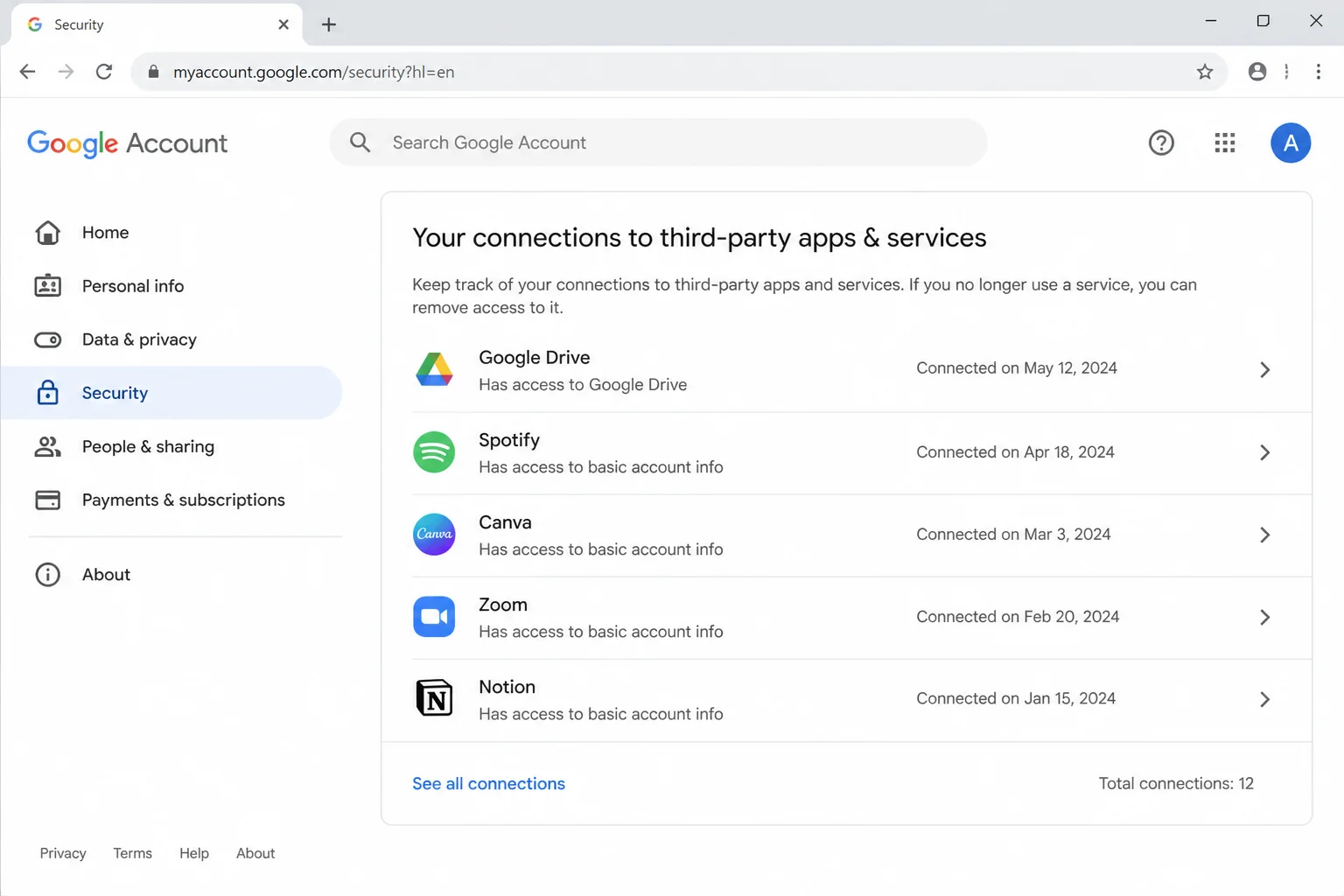
Task: Click the See all connections link
Action: click(488, 783)
